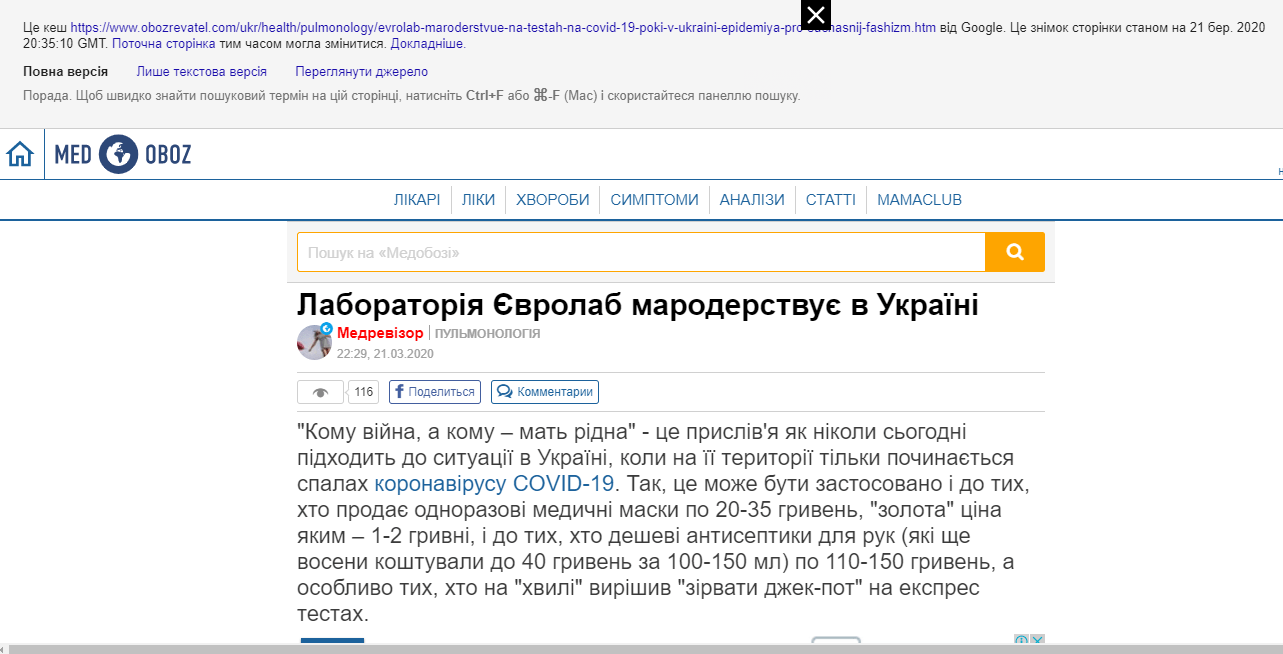
Task: Select Лише текстова версія link
Action: (x=201, y=72)
